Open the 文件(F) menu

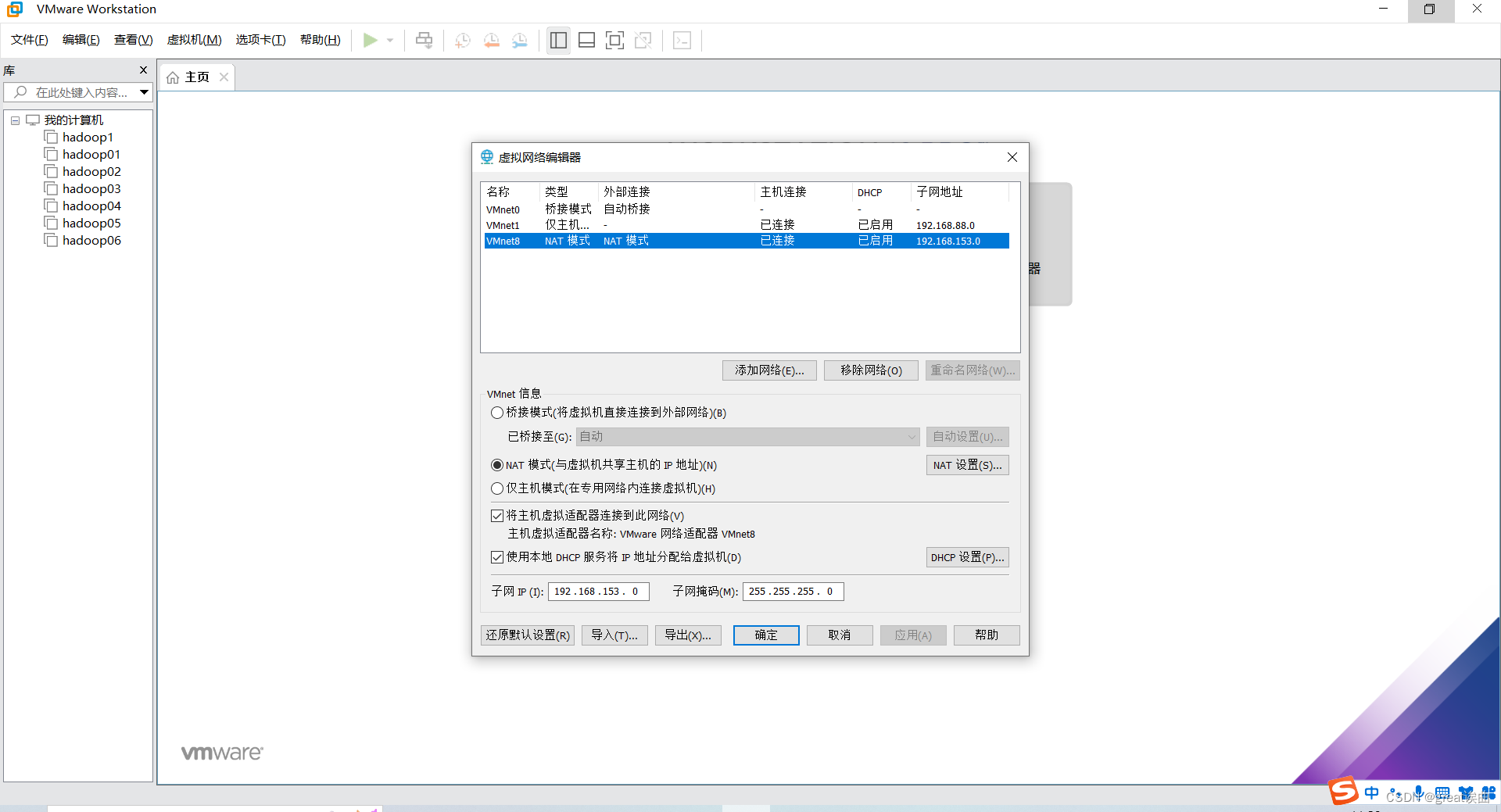click(x=30, y=40)
